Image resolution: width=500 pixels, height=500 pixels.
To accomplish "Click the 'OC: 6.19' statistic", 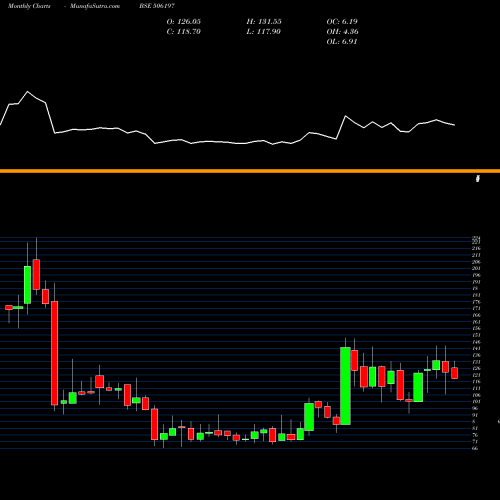I will (x=342, y=22).
